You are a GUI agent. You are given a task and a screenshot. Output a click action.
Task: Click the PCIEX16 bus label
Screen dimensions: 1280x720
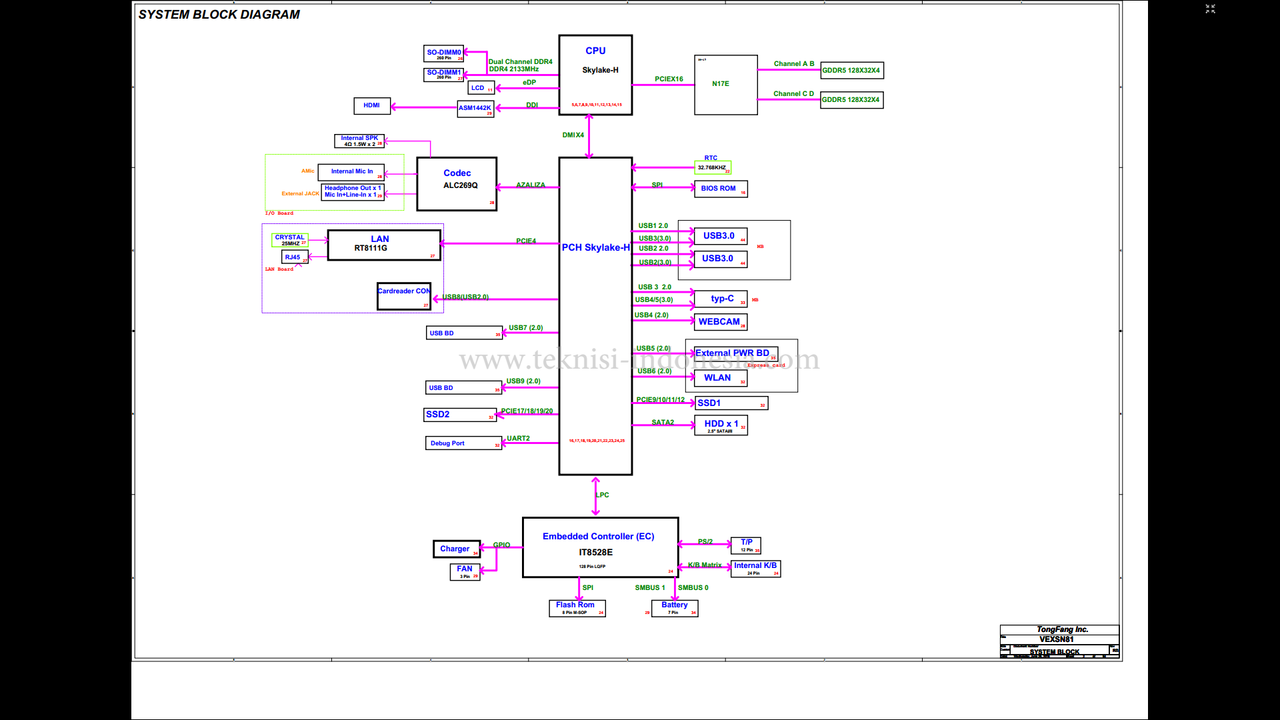(669, 78)
